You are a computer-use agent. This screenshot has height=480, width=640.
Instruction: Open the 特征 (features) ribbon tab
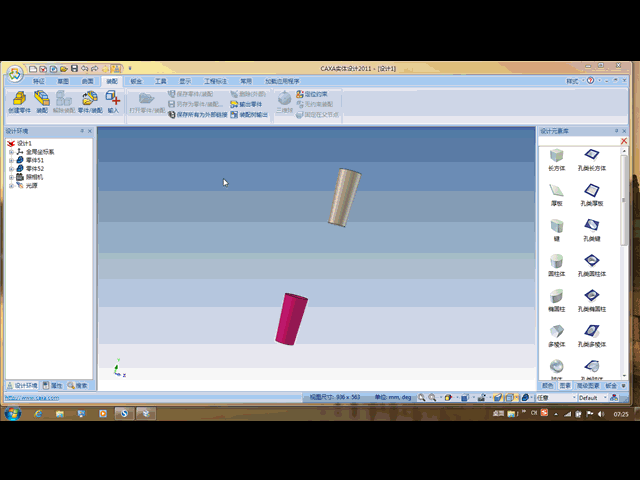(39, 81)
